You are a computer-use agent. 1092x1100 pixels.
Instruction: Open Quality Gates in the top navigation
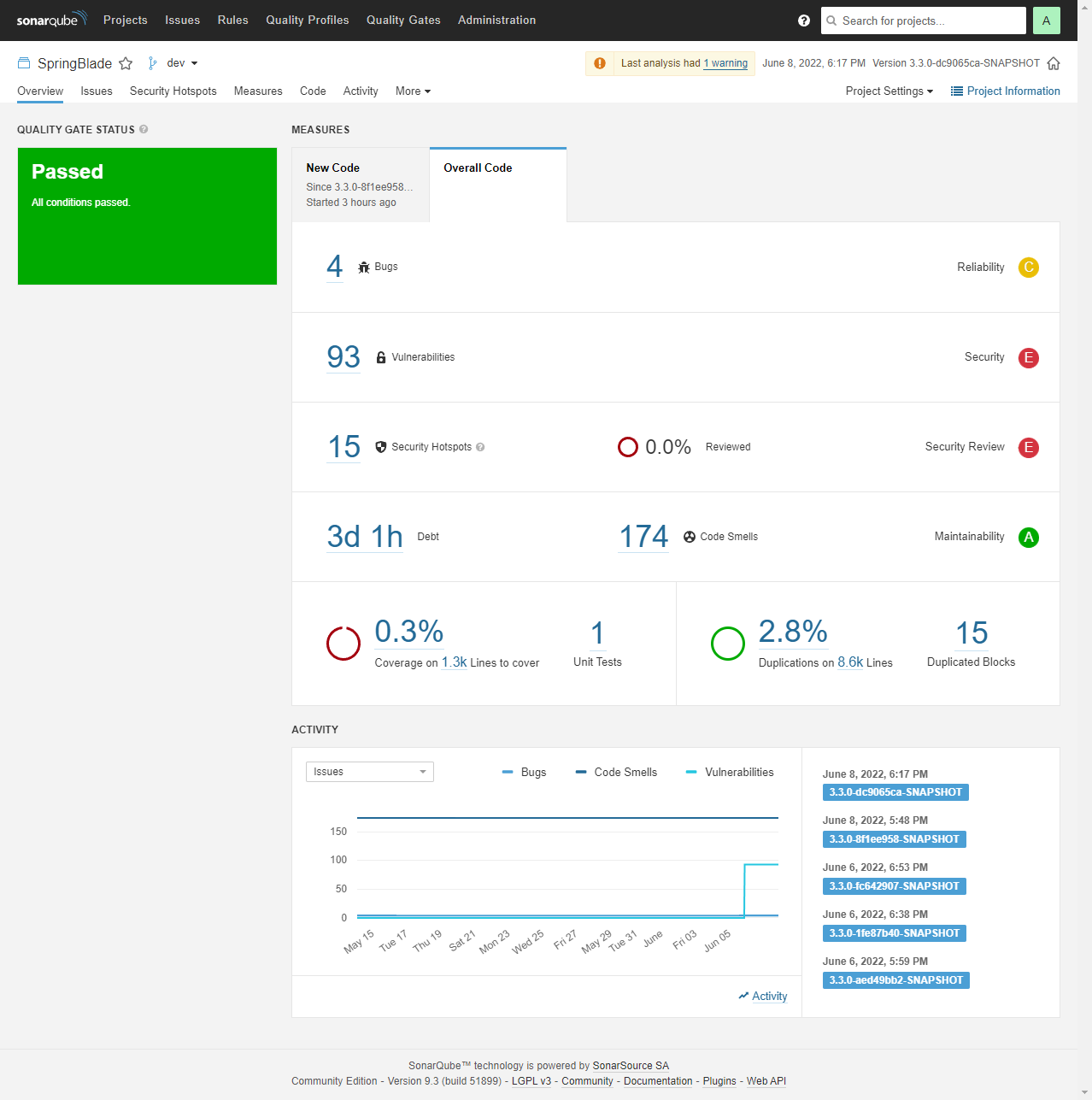[x=403, y=20]
